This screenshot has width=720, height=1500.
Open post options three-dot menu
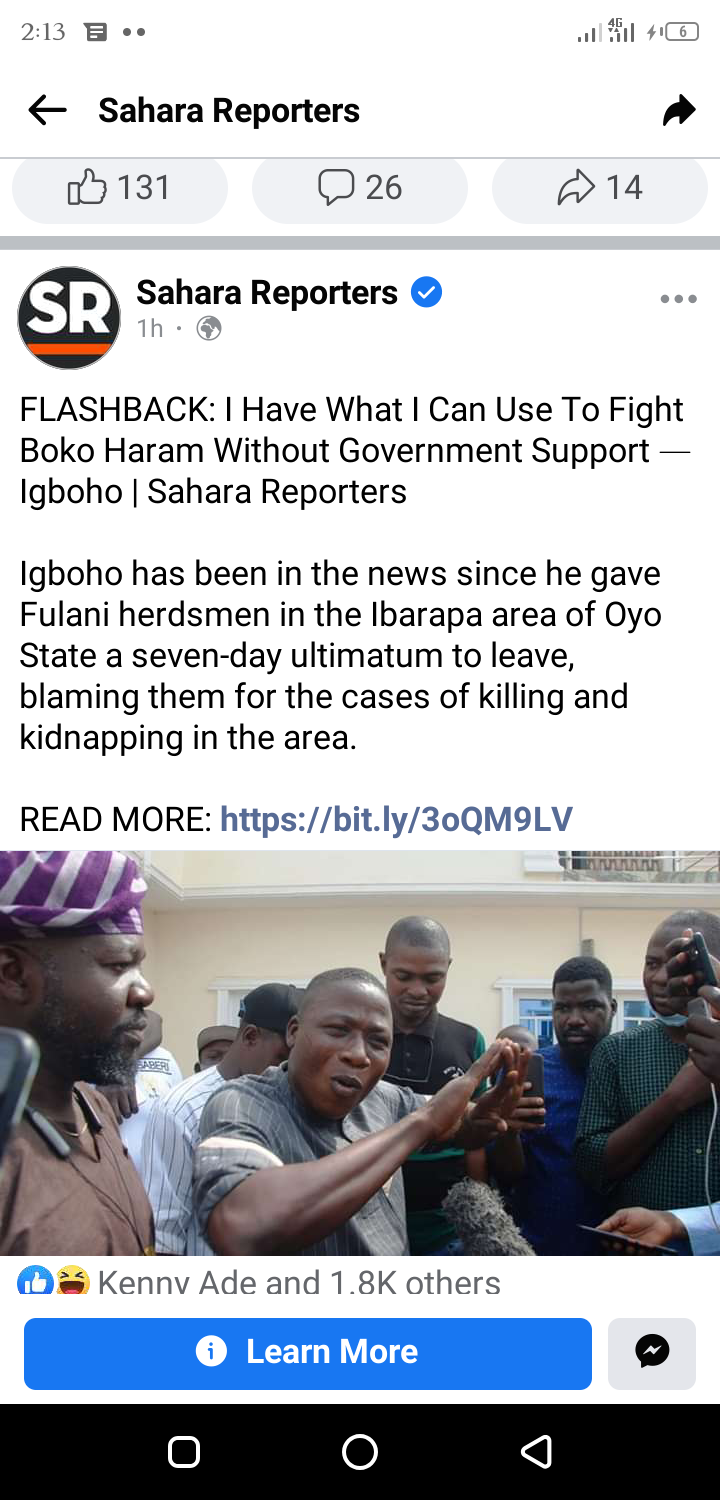point(678,299)
